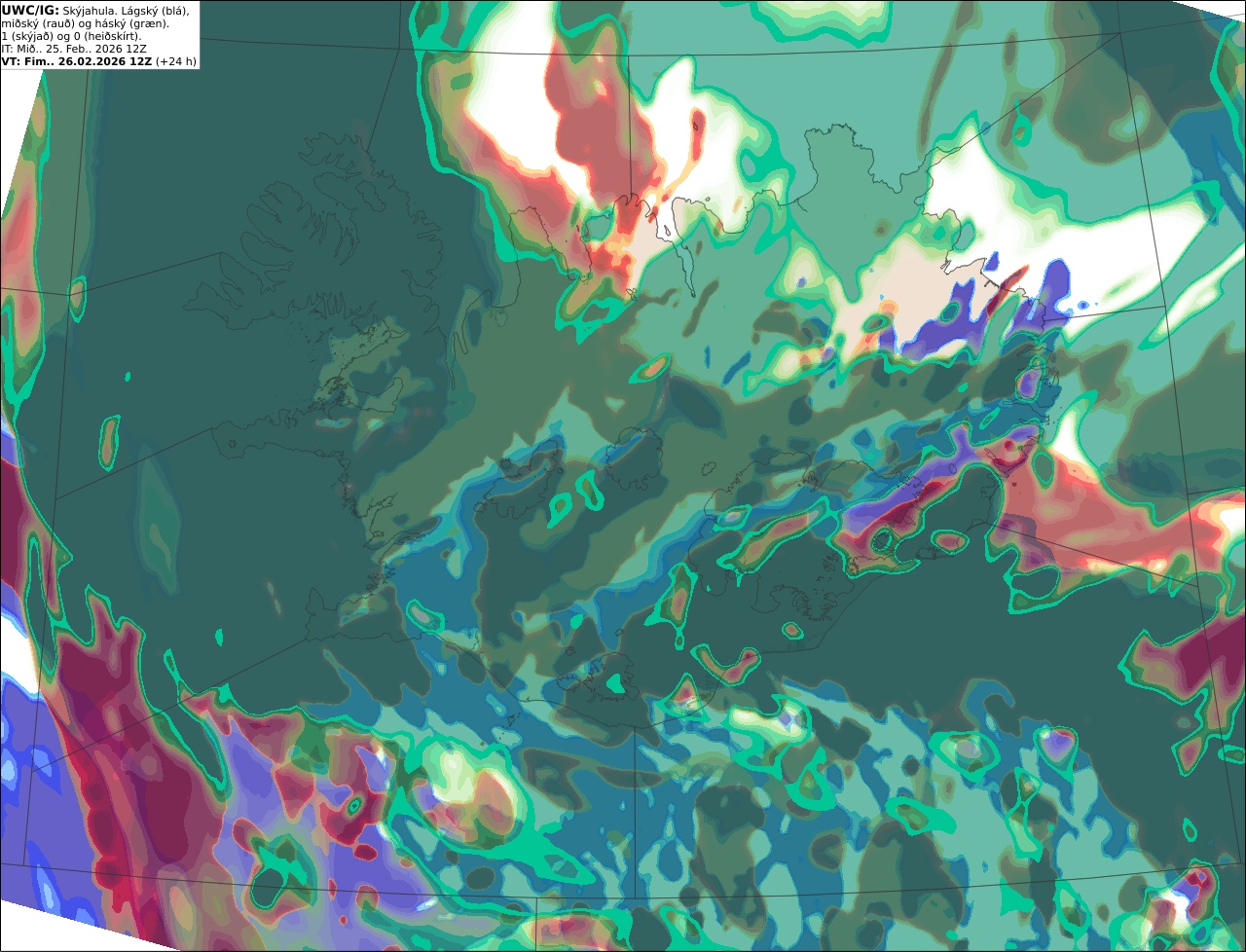Screen dimensions: 1246x952
Task: Click the bold 'VT: Fim.. 26.02.2026 12Z' text
Action: point(77,61)
